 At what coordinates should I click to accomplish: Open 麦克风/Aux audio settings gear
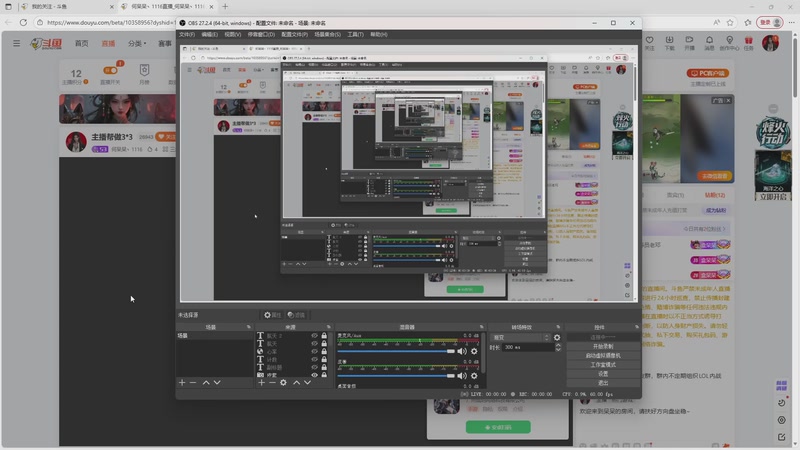[474, 351]
